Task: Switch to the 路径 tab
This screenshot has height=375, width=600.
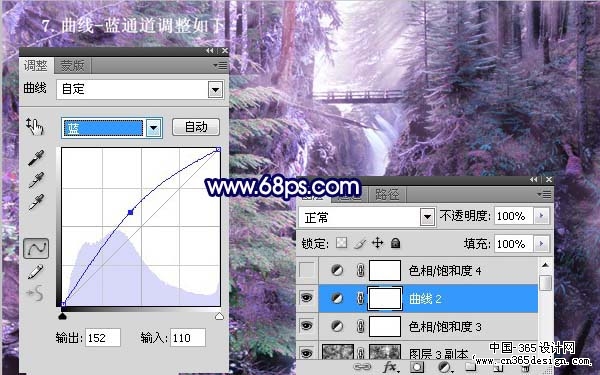Action: click(386, 194)
